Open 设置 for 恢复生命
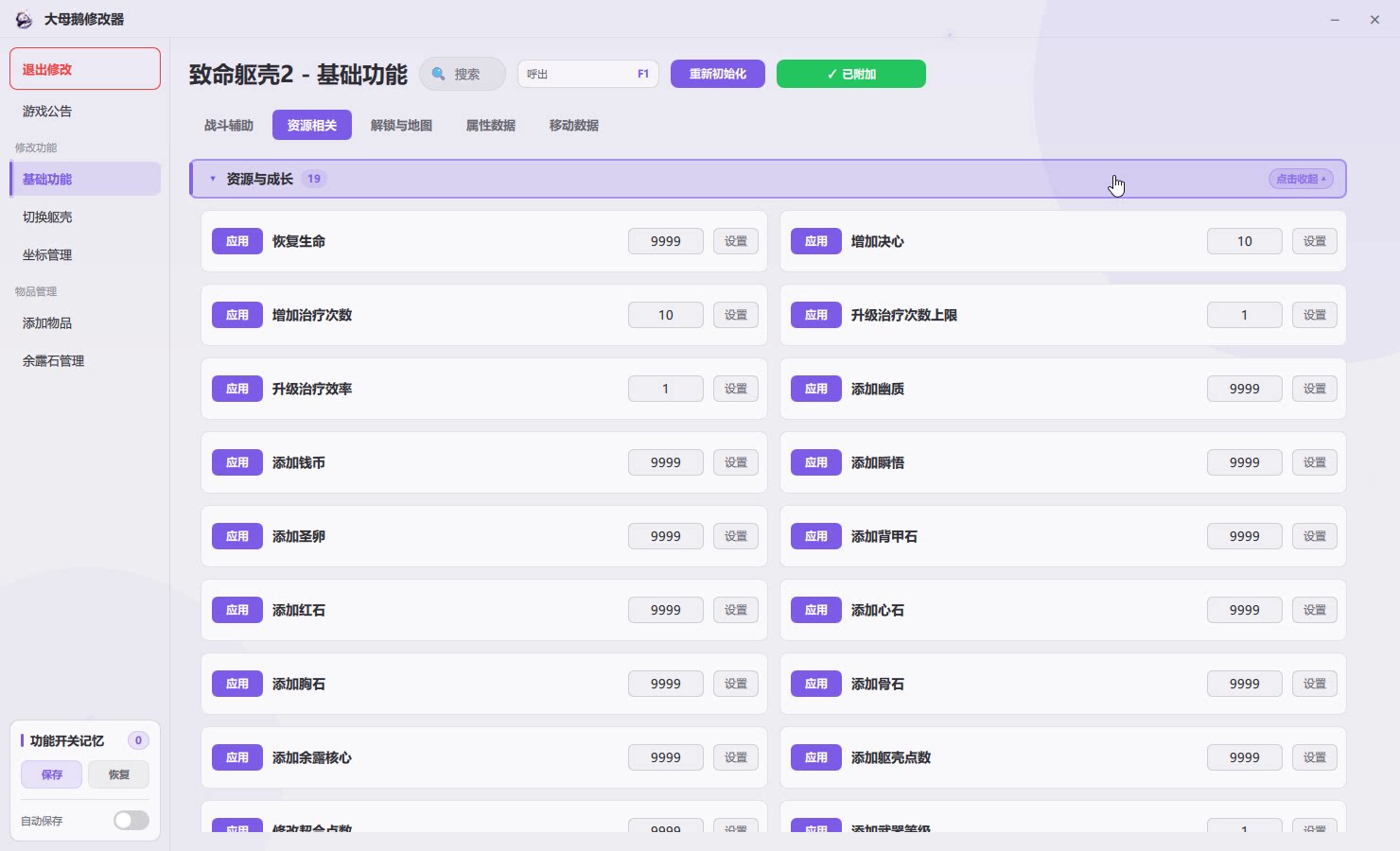The image size is (1400, 851). 736,241
